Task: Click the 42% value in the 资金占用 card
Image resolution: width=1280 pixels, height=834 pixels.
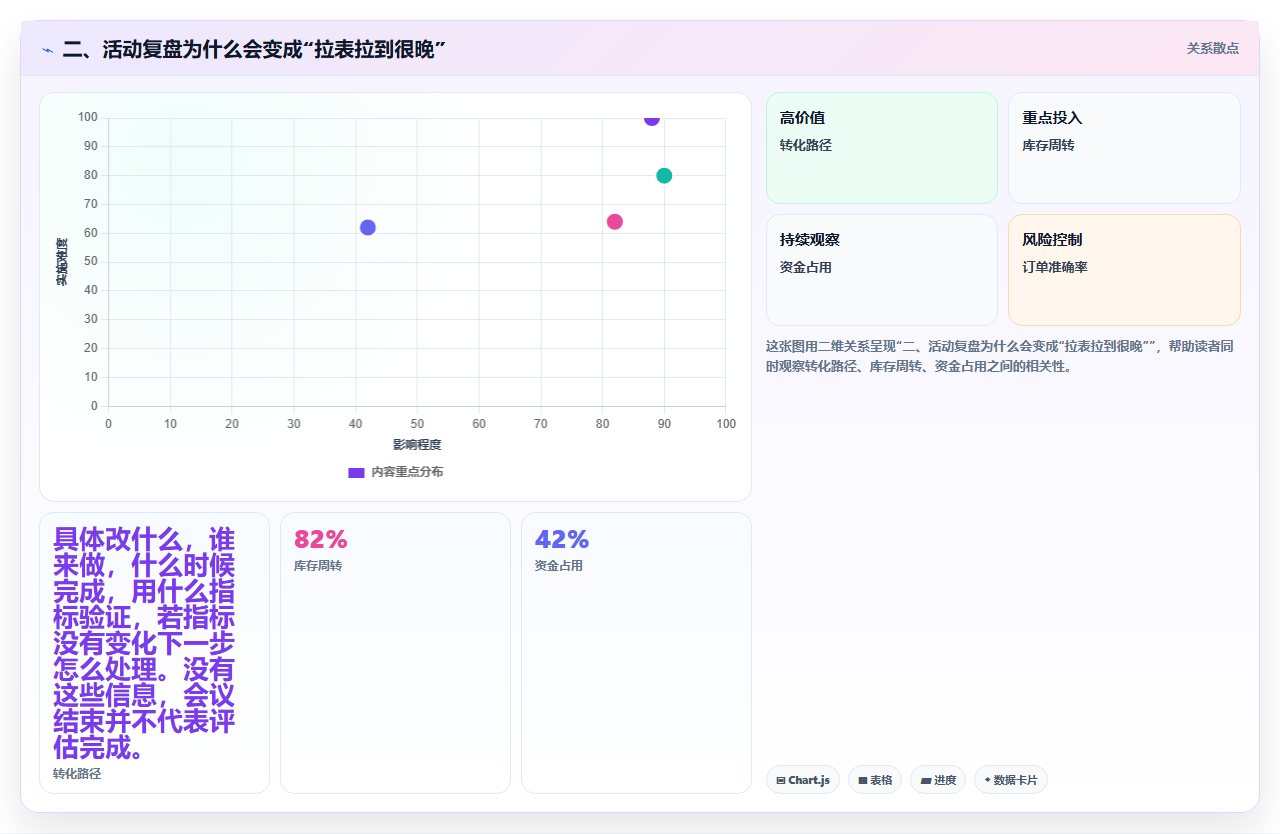Action: click(x=562, y=540)
